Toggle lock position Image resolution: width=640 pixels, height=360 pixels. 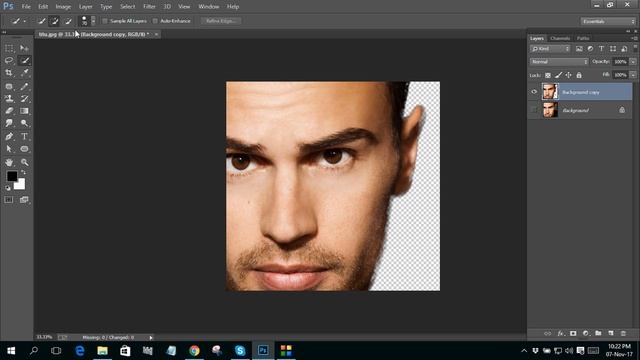(569, 75)
